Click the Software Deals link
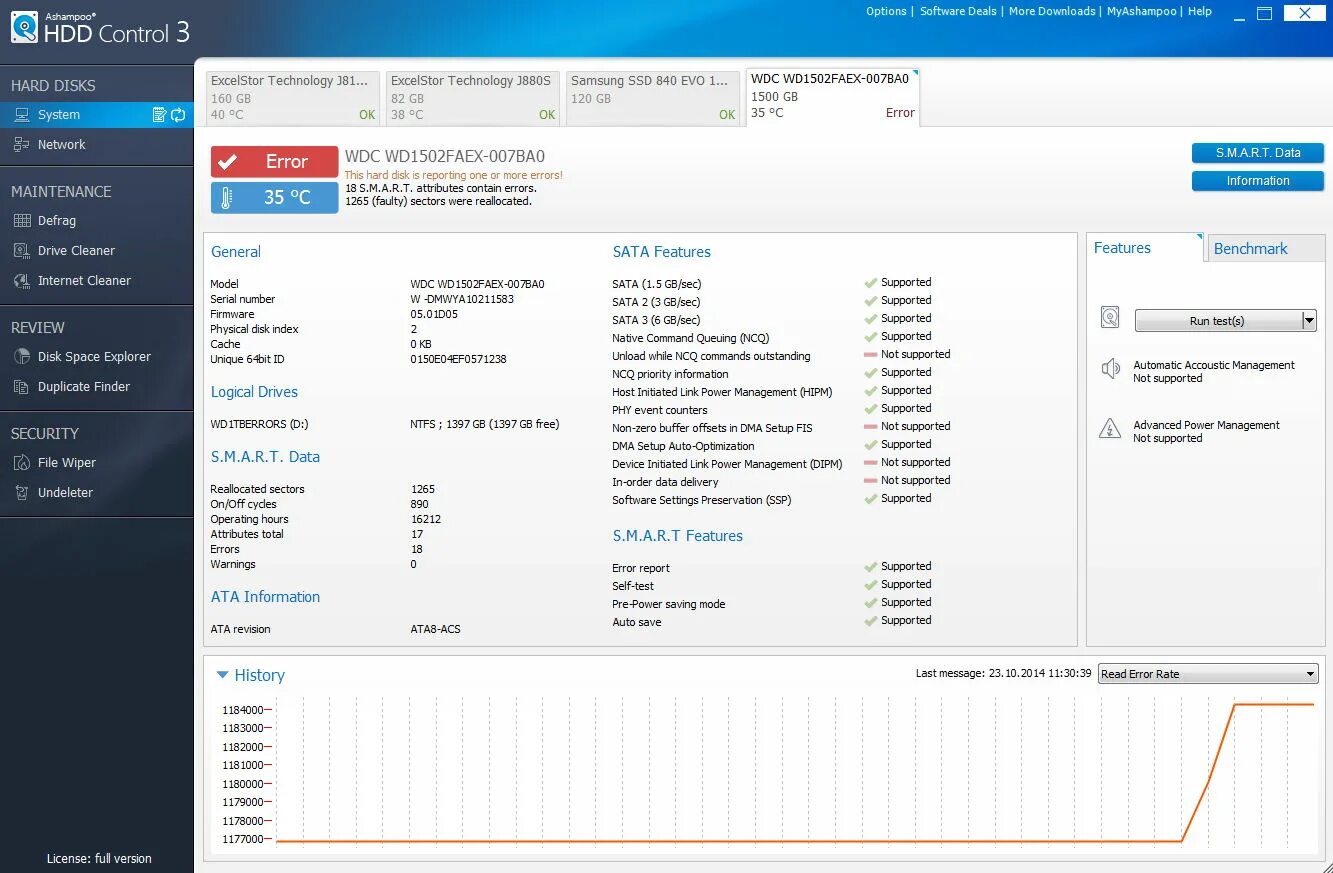The width and height of the screenshot is (1333, 873). pyautogui.click(x=958, y=11)
